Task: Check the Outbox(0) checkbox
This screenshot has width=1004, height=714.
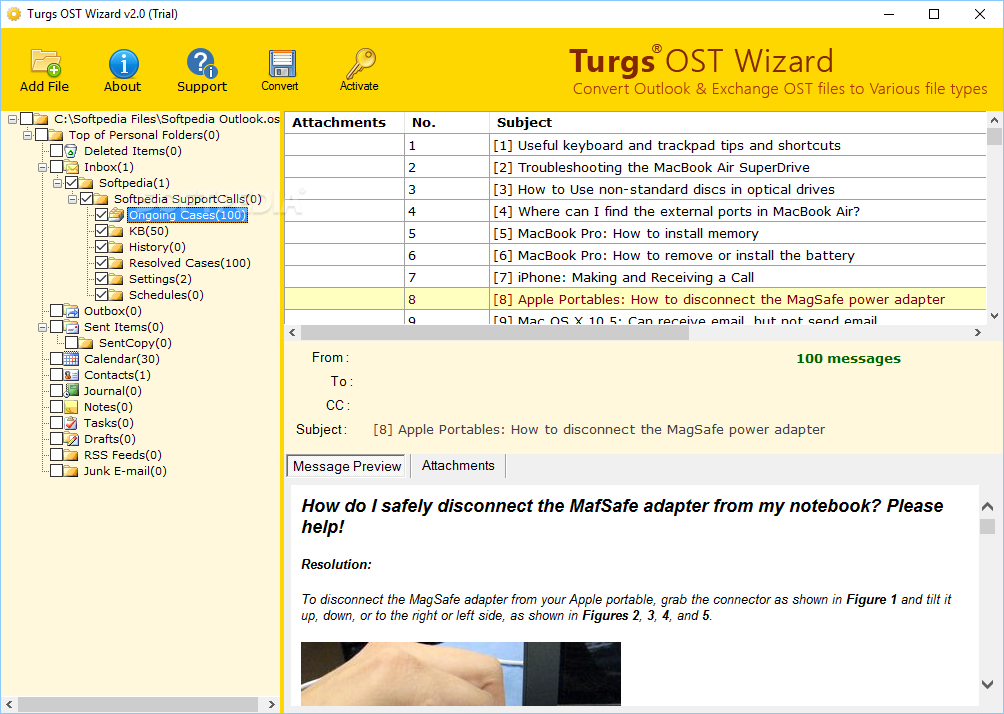Action: tap(56, 311)
